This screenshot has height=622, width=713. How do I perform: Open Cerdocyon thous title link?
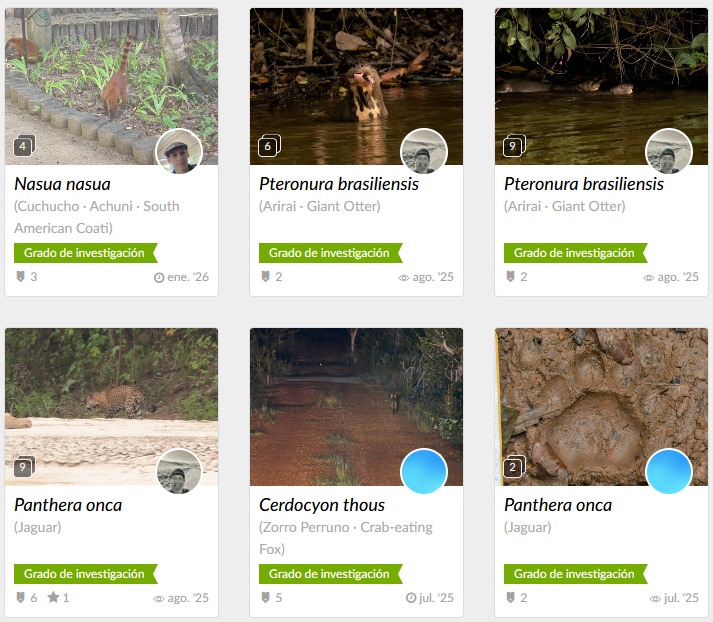point(322,505)
